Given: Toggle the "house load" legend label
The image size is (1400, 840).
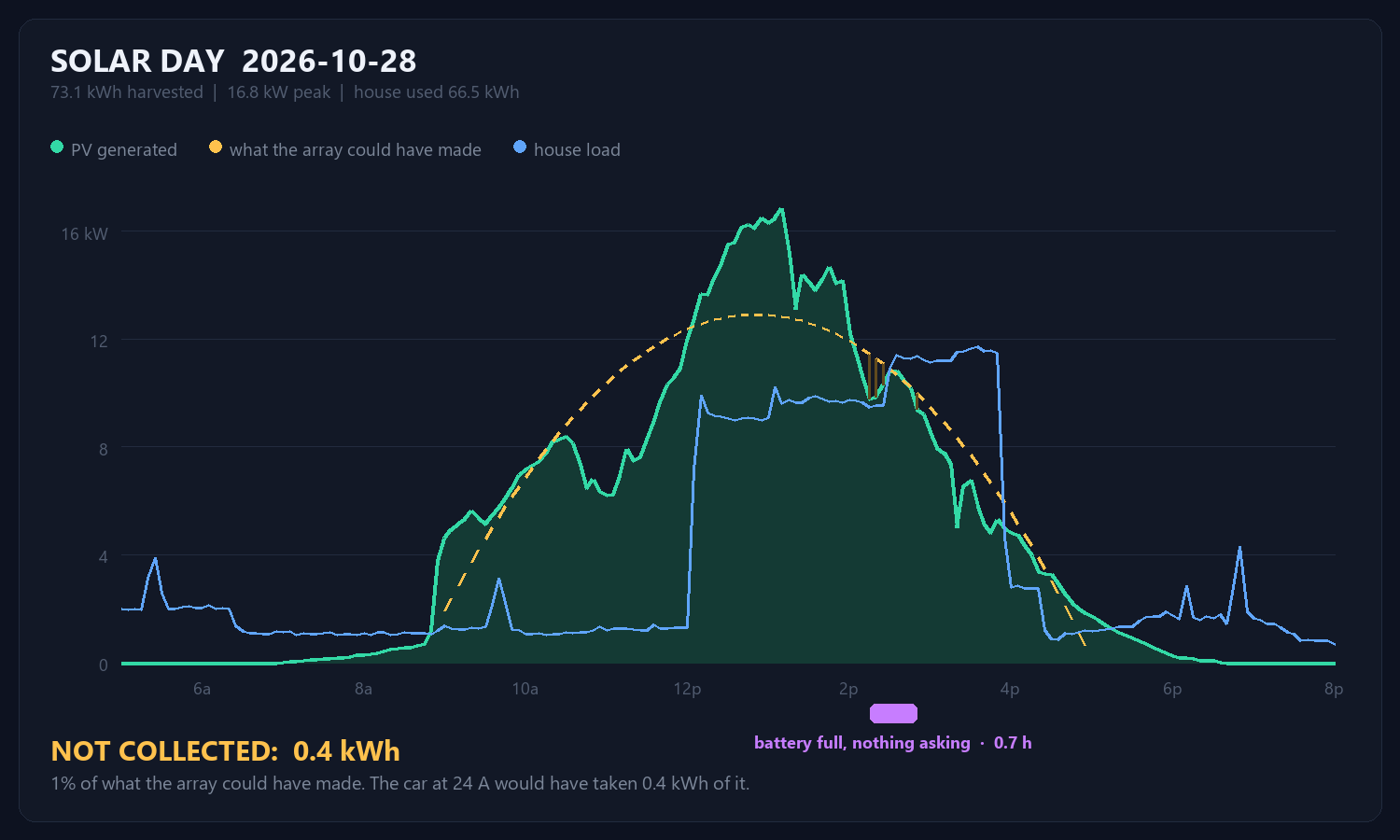Looking at the screenshot, I should [577, 149].
